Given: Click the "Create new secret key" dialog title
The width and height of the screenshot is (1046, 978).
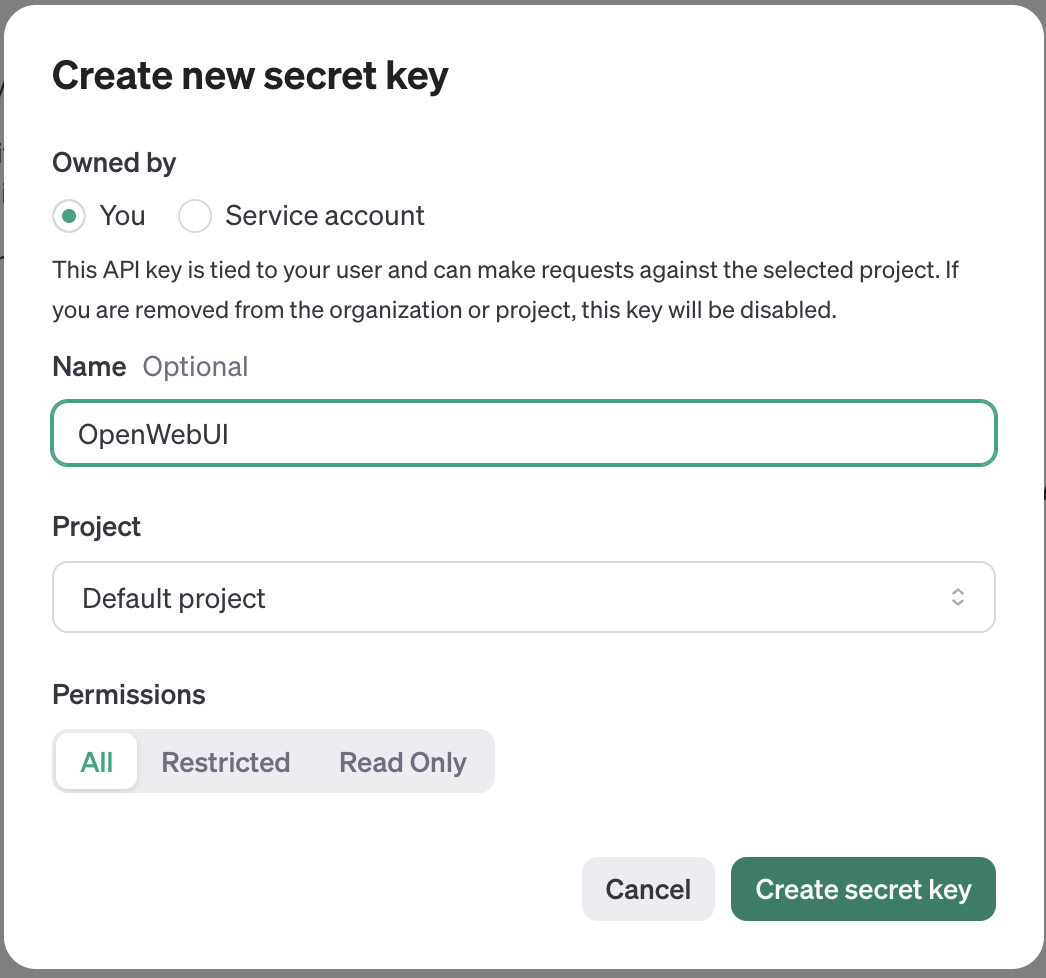Looking at the screenshot, I should pyautogui.click(x=250, y=76).
